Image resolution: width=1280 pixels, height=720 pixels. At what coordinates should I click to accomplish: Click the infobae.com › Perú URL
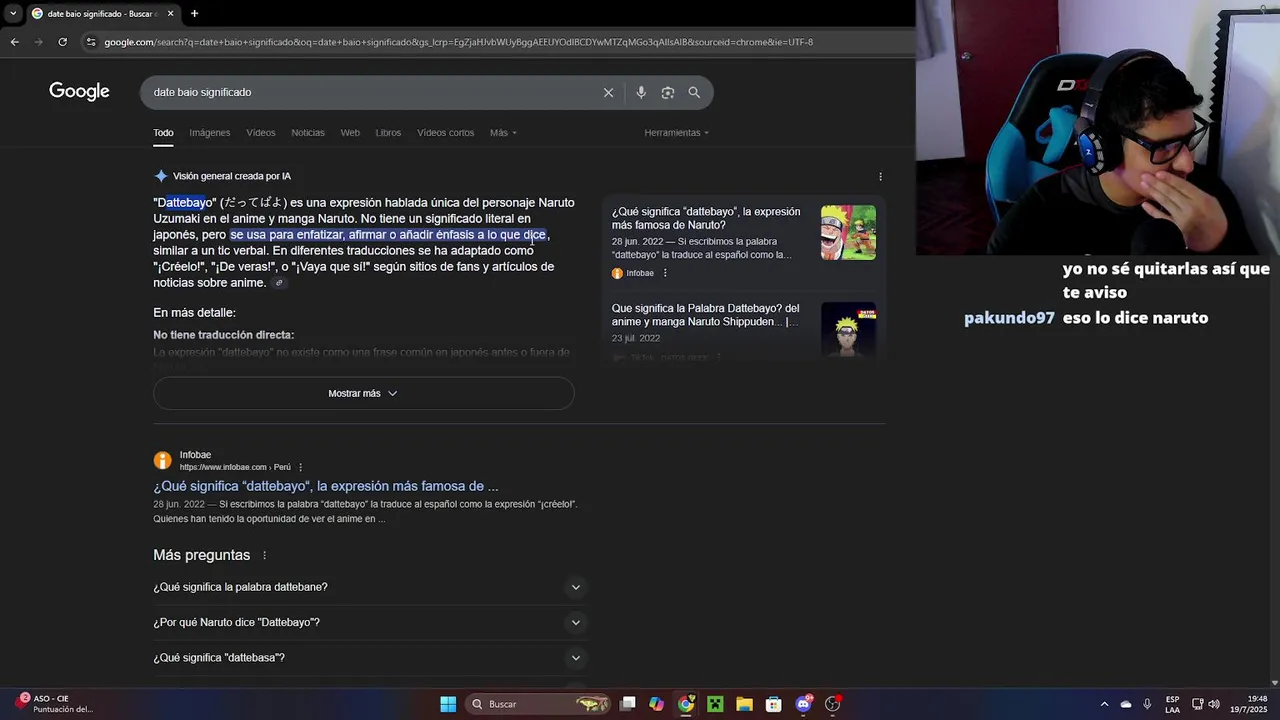235,467
